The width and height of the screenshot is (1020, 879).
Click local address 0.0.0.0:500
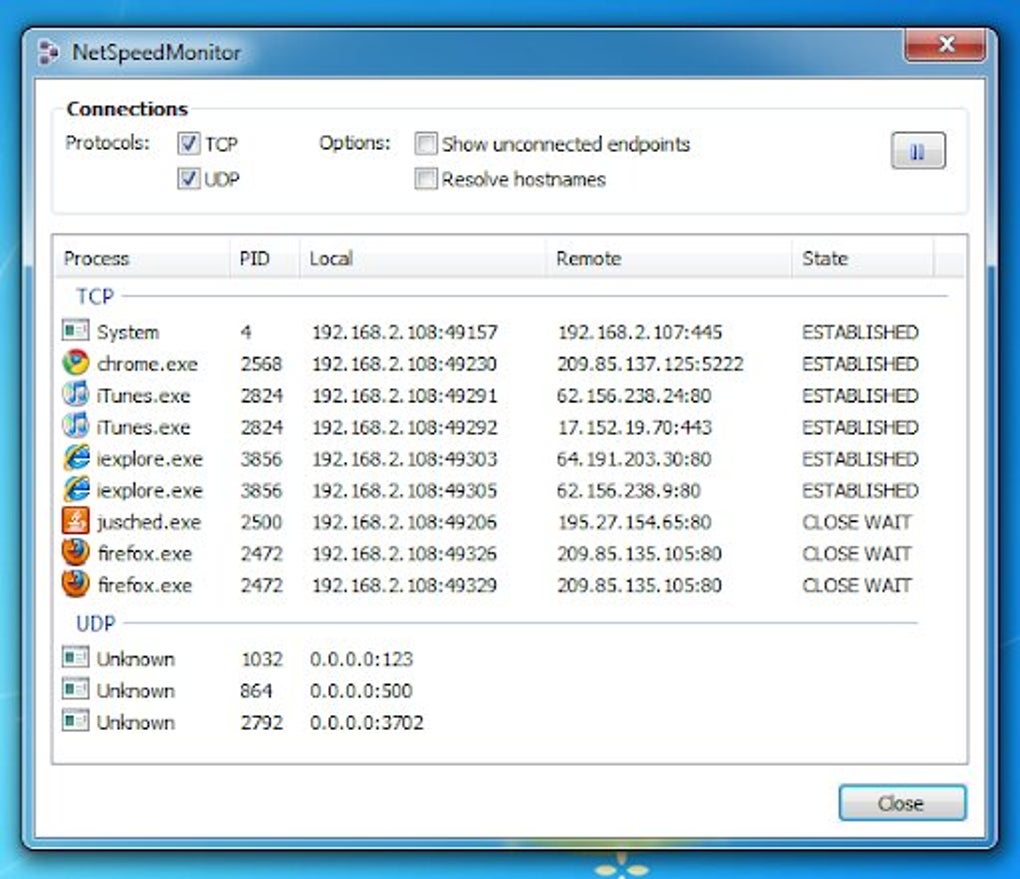[x=362, y=690]
